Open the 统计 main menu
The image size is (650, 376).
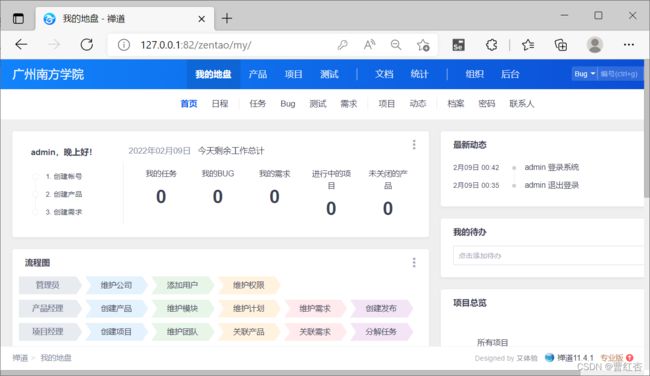(419, 74)
